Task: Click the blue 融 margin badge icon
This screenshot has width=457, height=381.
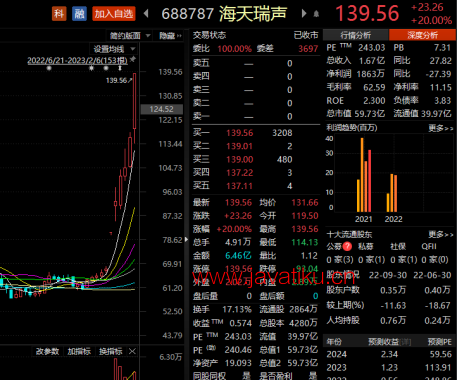Action: [x=79, y=14]
